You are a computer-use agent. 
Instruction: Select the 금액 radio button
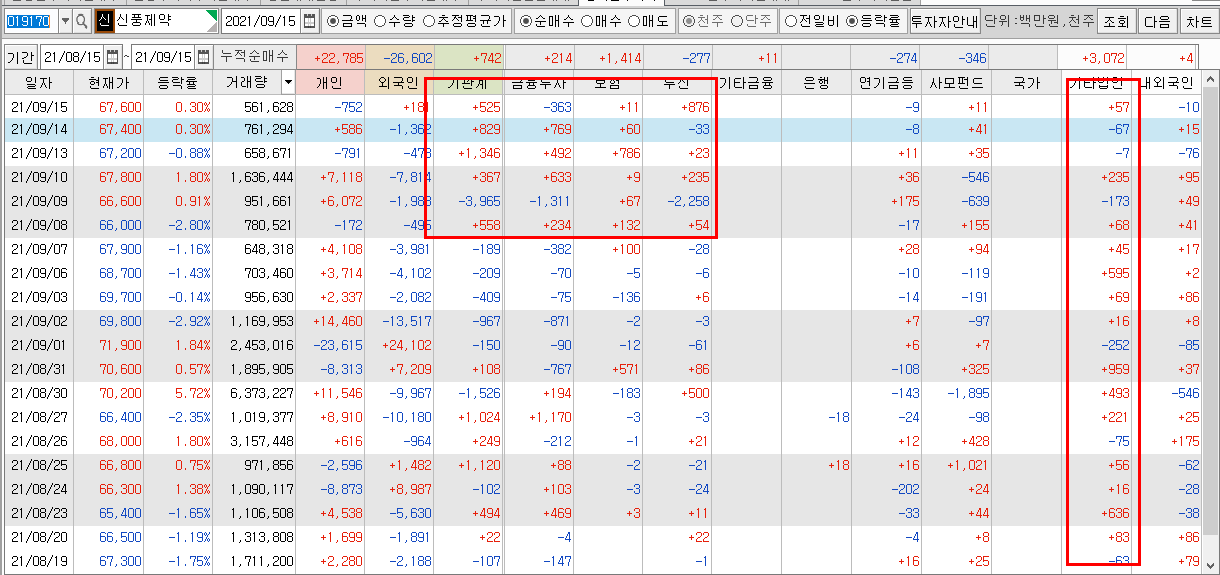(333, 20)
